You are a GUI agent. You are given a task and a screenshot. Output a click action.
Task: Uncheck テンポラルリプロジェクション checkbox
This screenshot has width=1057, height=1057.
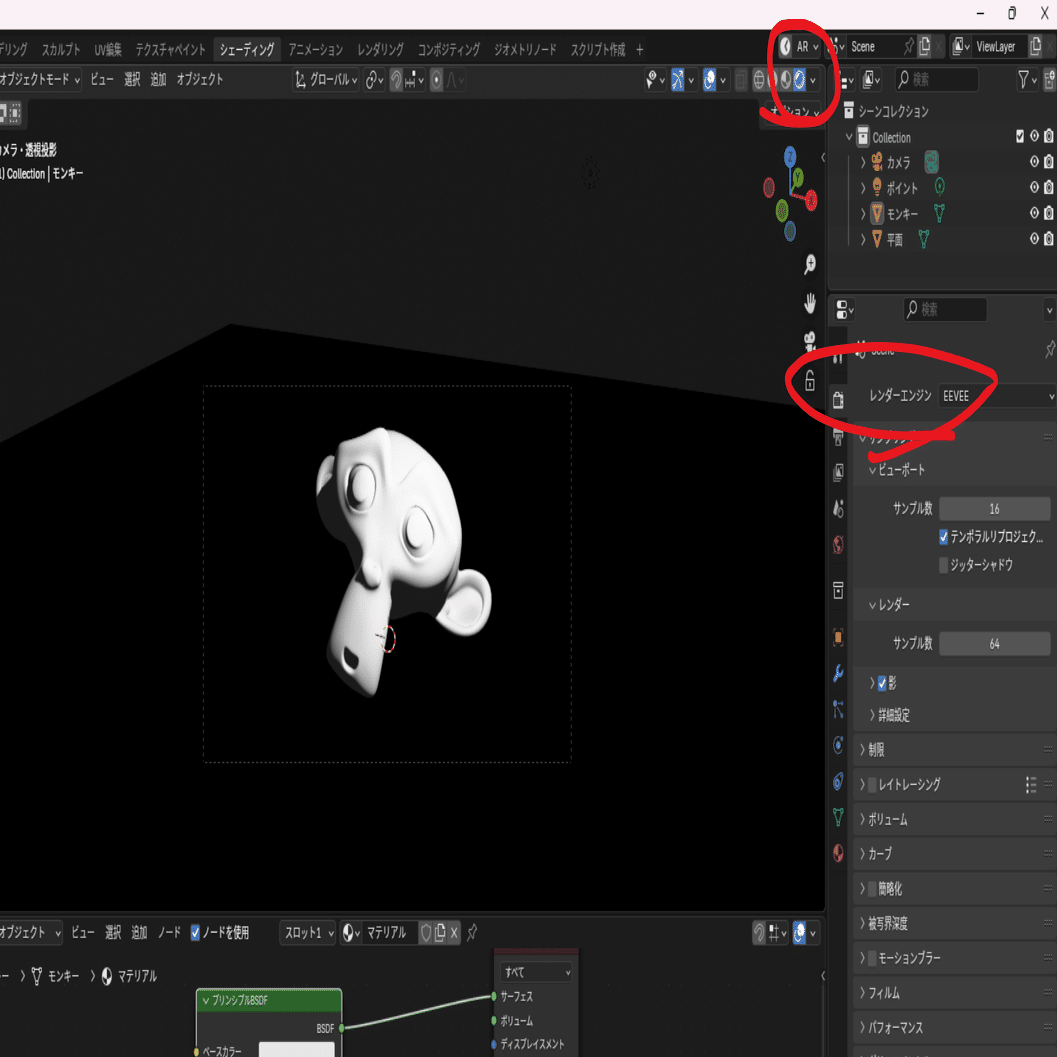pos(944,537)
